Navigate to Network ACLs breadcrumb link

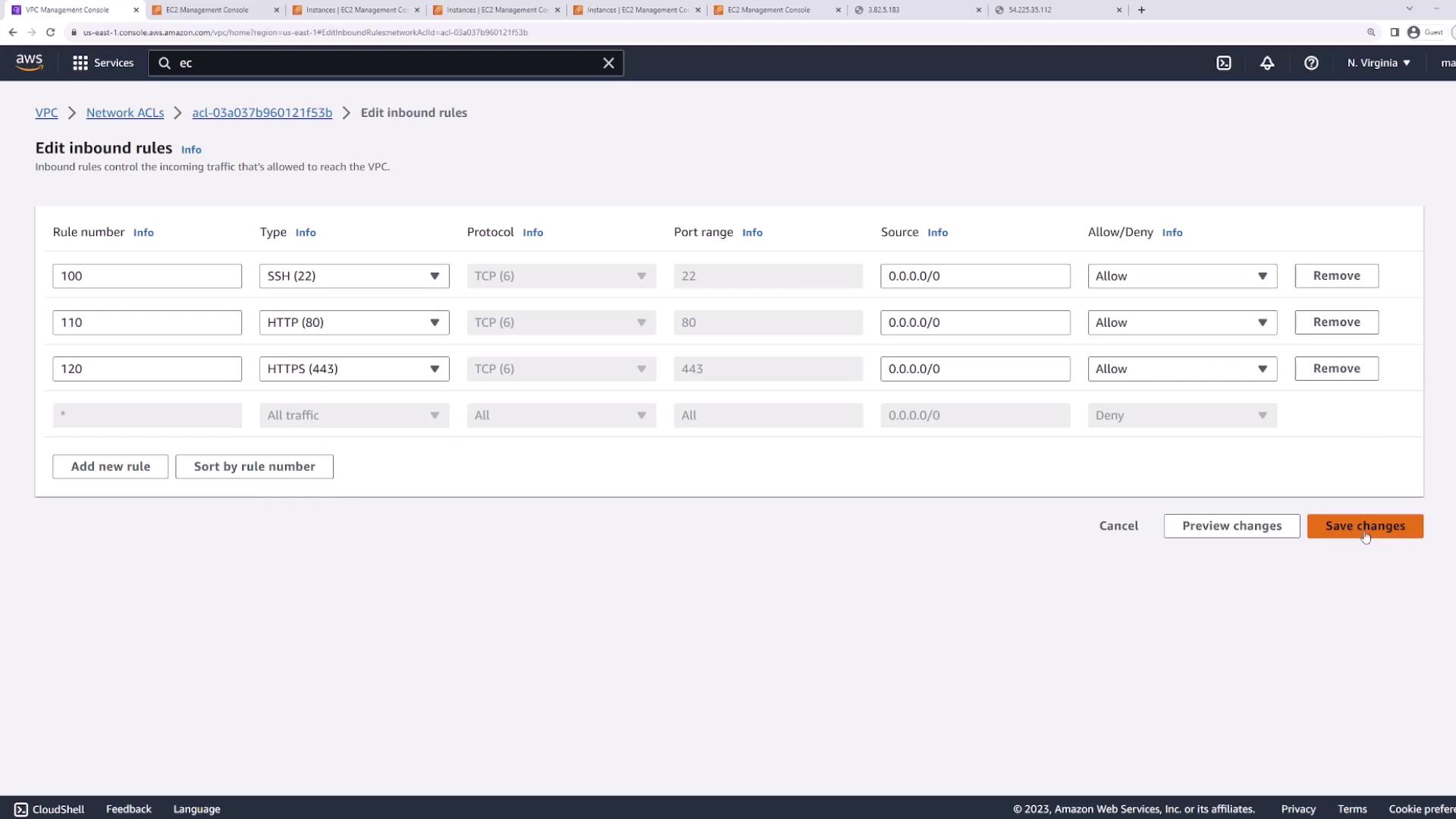125,112
